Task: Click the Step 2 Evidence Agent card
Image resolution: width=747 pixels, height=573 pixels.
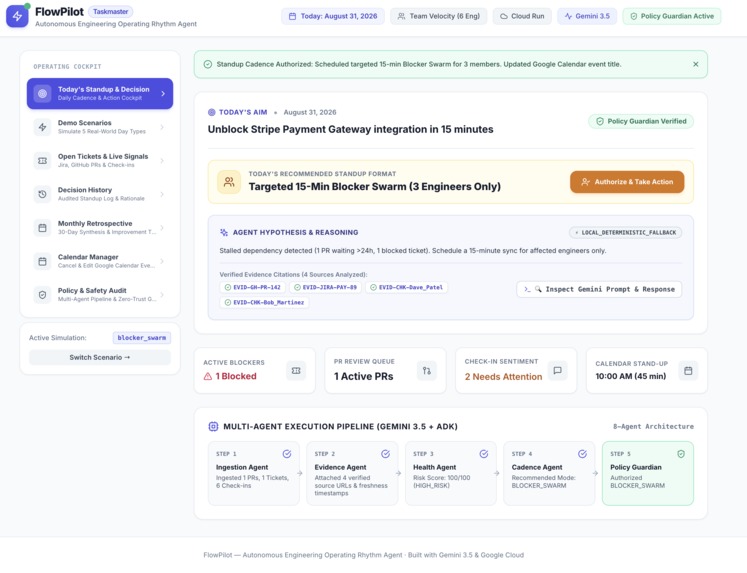Action: (x=352, y=473)
